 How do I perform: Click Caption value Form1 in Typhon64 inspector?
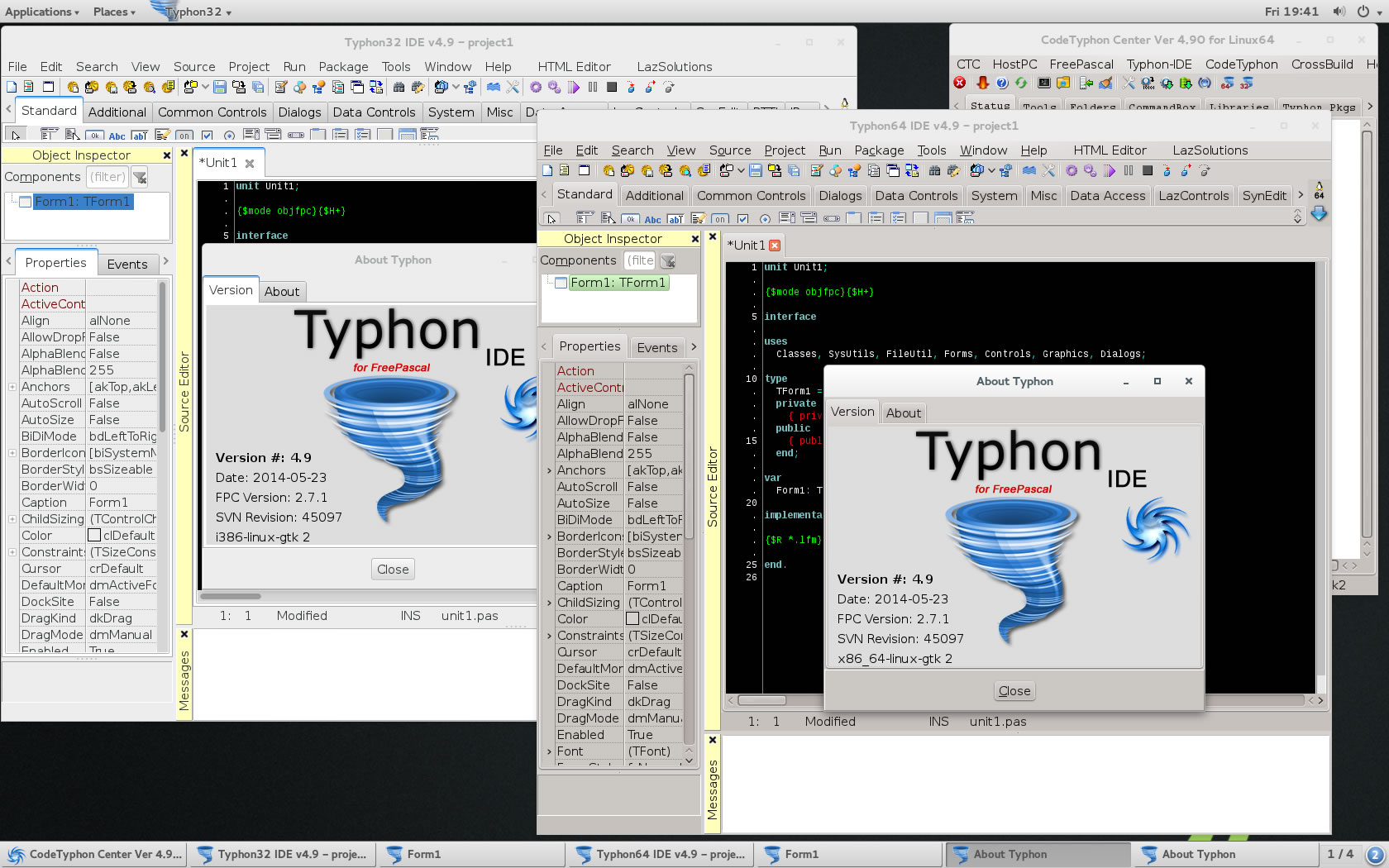[x=653, y=586]
